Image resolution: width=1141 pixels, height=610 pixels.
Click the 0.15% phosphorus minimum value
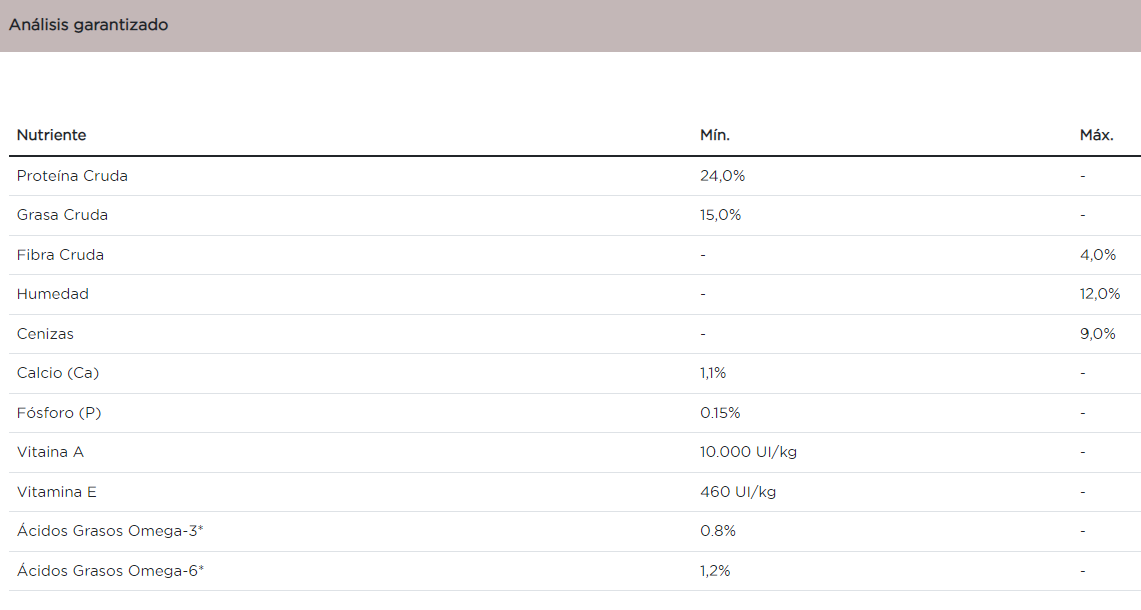(720, 413)
